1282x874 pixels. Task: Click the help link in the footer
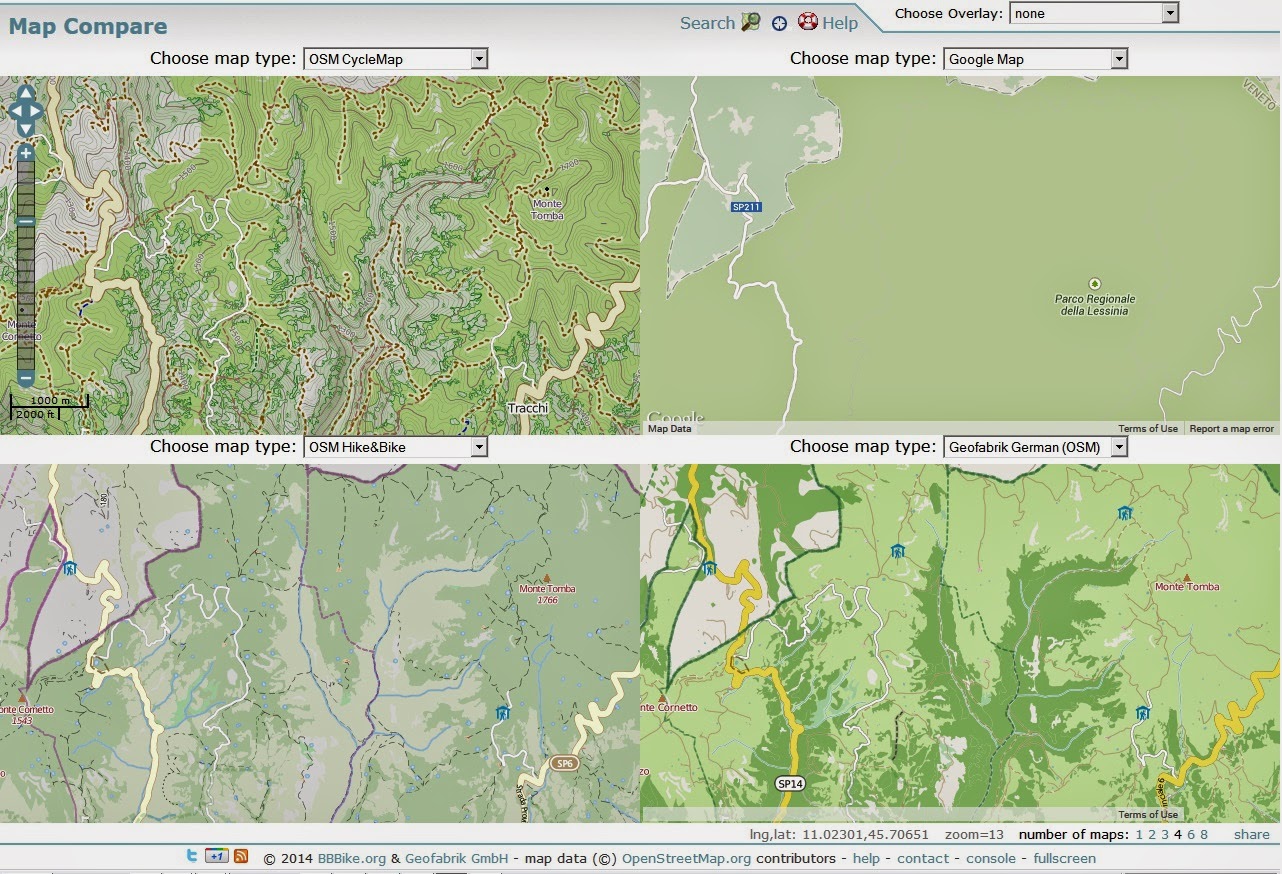coord(866,858)
